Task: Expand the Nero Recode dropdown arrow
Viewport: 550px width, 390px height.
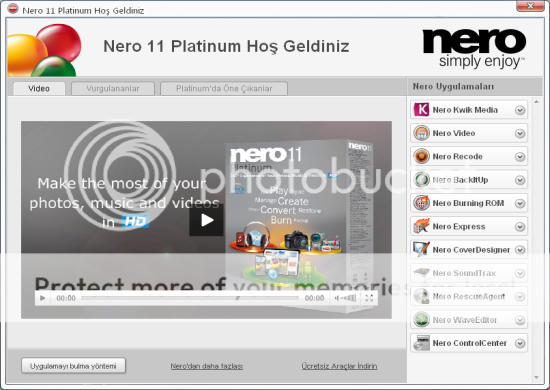Action: pyautogui.click(x=520, y=157)
